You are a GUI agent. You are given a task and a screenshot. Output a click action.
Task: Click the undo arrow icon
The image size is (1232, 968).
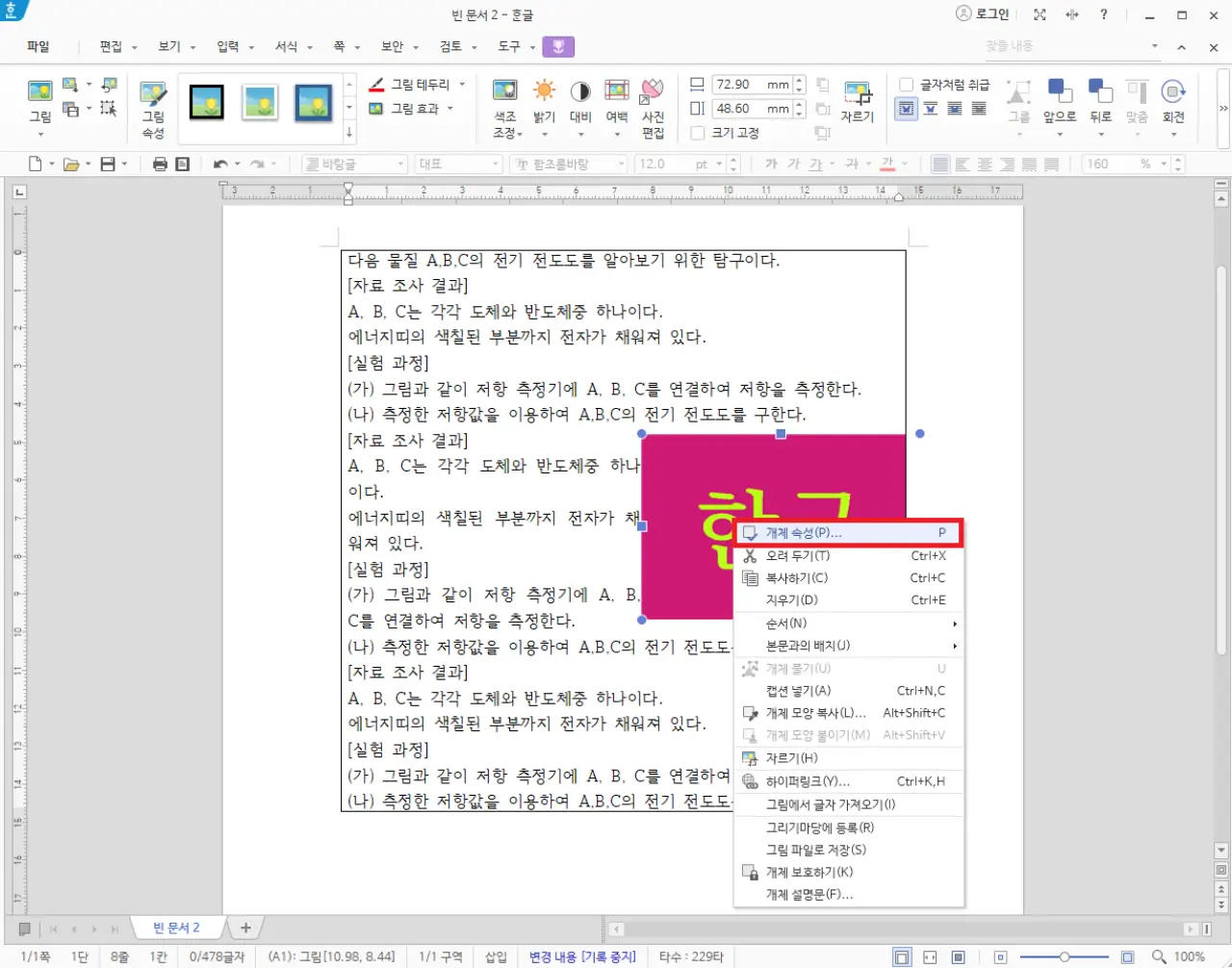220,165
